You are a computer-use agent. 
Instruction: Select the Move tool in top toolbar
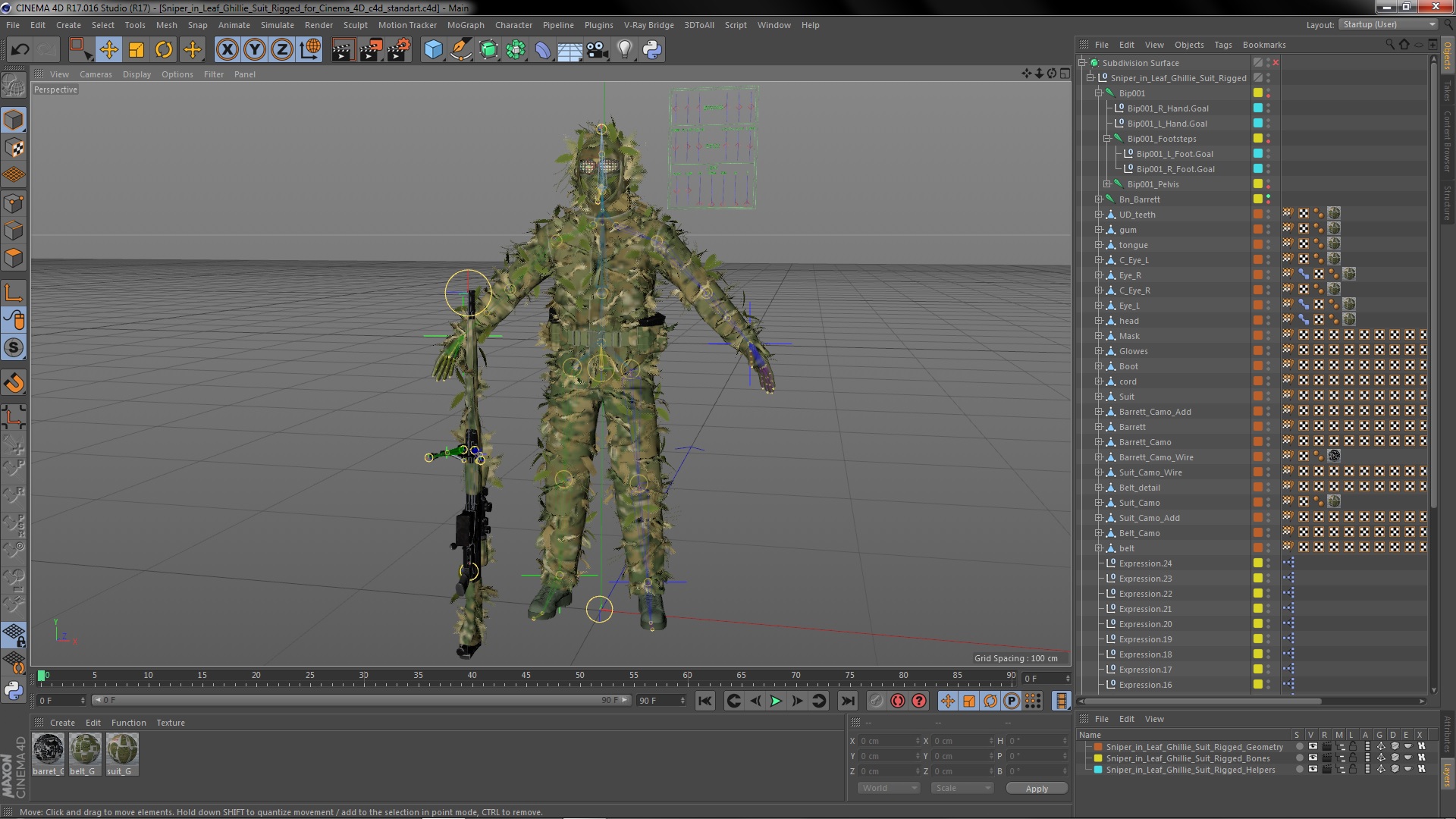tap(108, 50)
